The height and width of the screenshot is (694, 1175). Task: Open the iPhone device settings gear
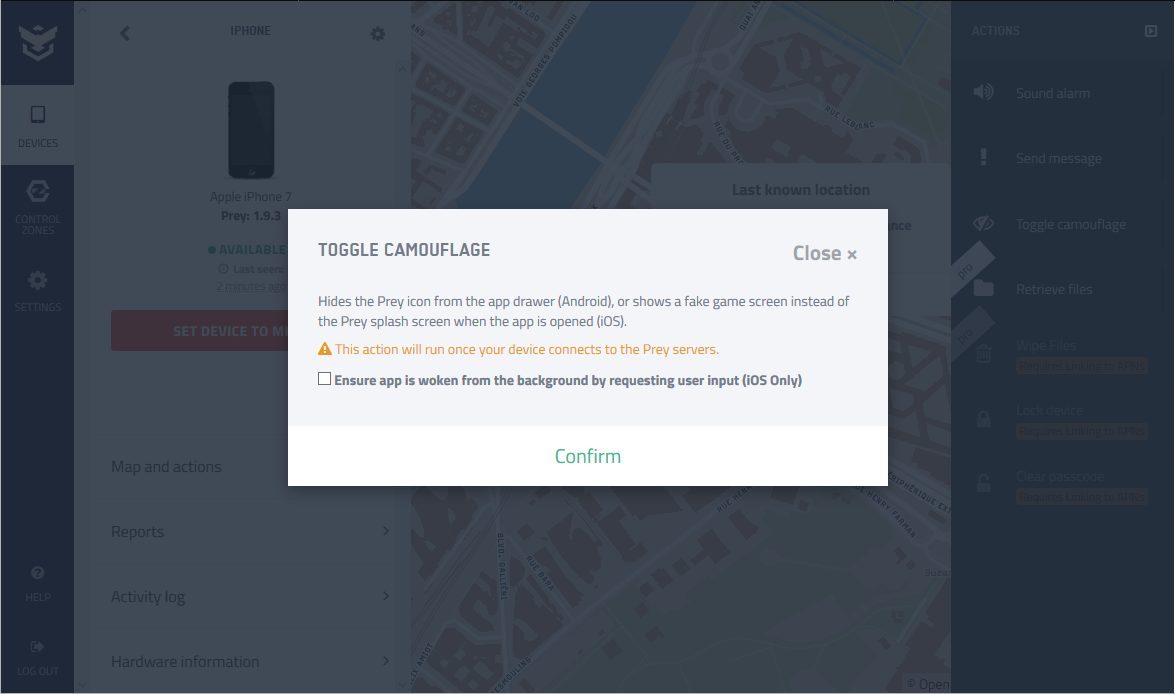pyautogui.click(x=378, y=34)
